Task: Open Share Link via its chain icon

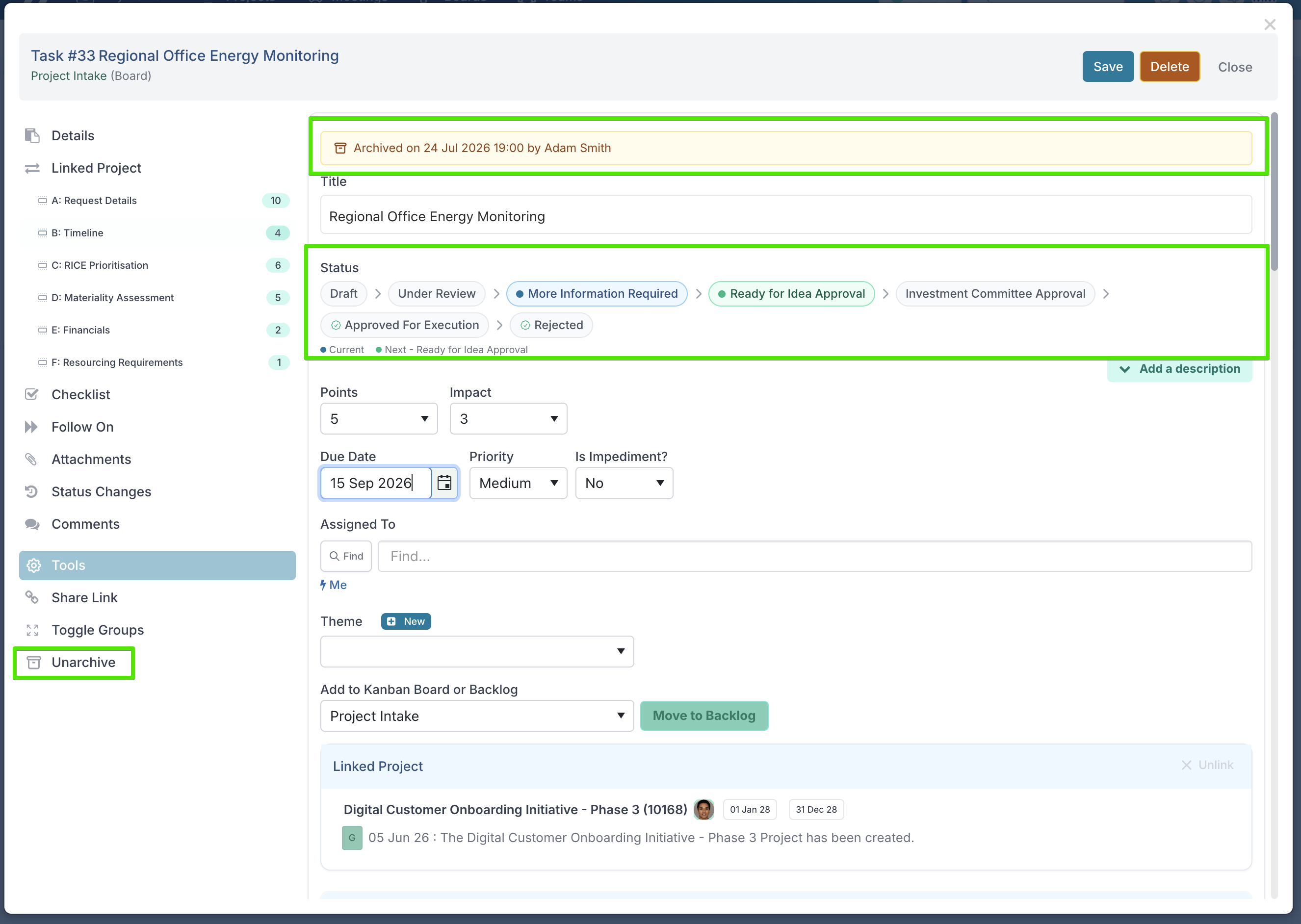Action: click(32, 597)
